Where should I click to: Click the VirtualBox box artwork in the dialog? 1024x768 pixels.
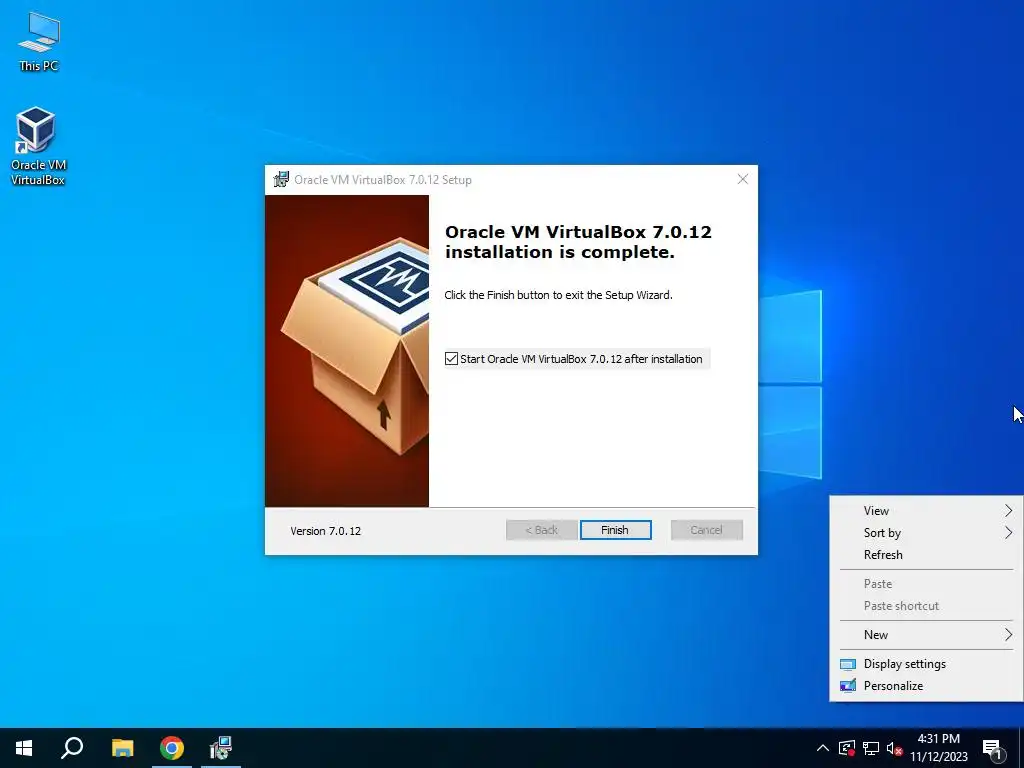347,351
